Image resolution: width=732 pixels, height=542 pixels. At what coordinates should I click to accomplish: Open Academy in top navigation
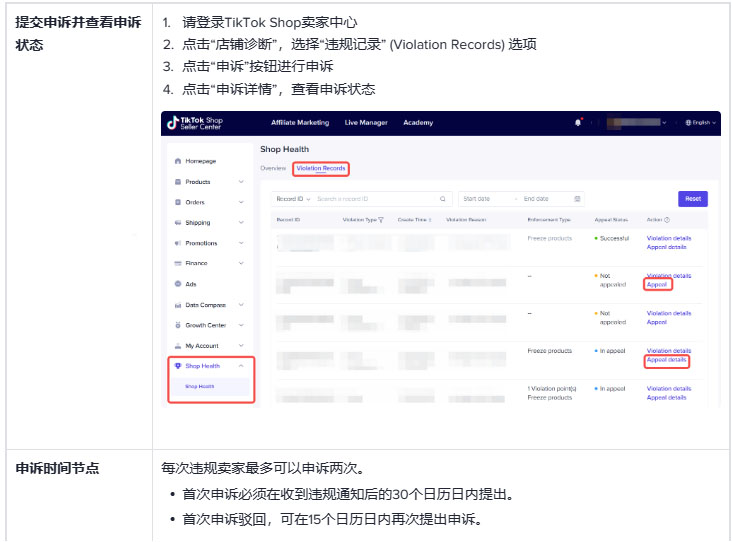point(418,122)
